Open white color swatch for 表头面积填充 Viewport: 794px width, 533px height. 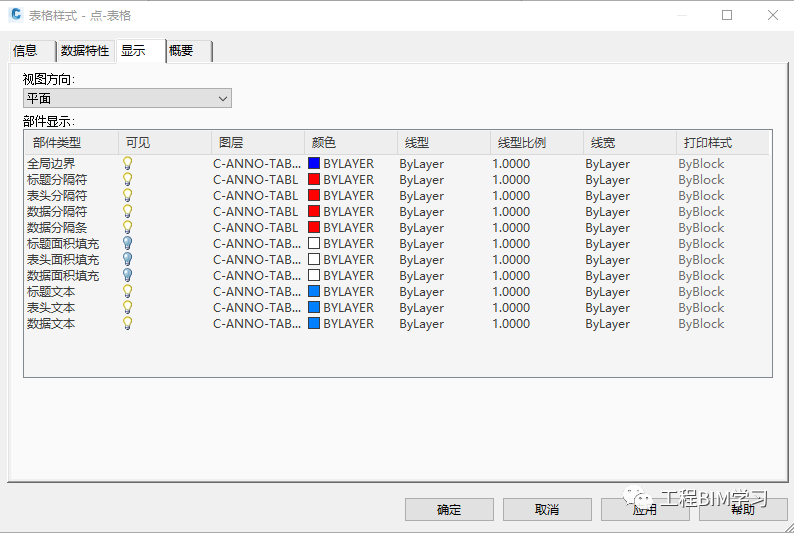coord(314,259)
